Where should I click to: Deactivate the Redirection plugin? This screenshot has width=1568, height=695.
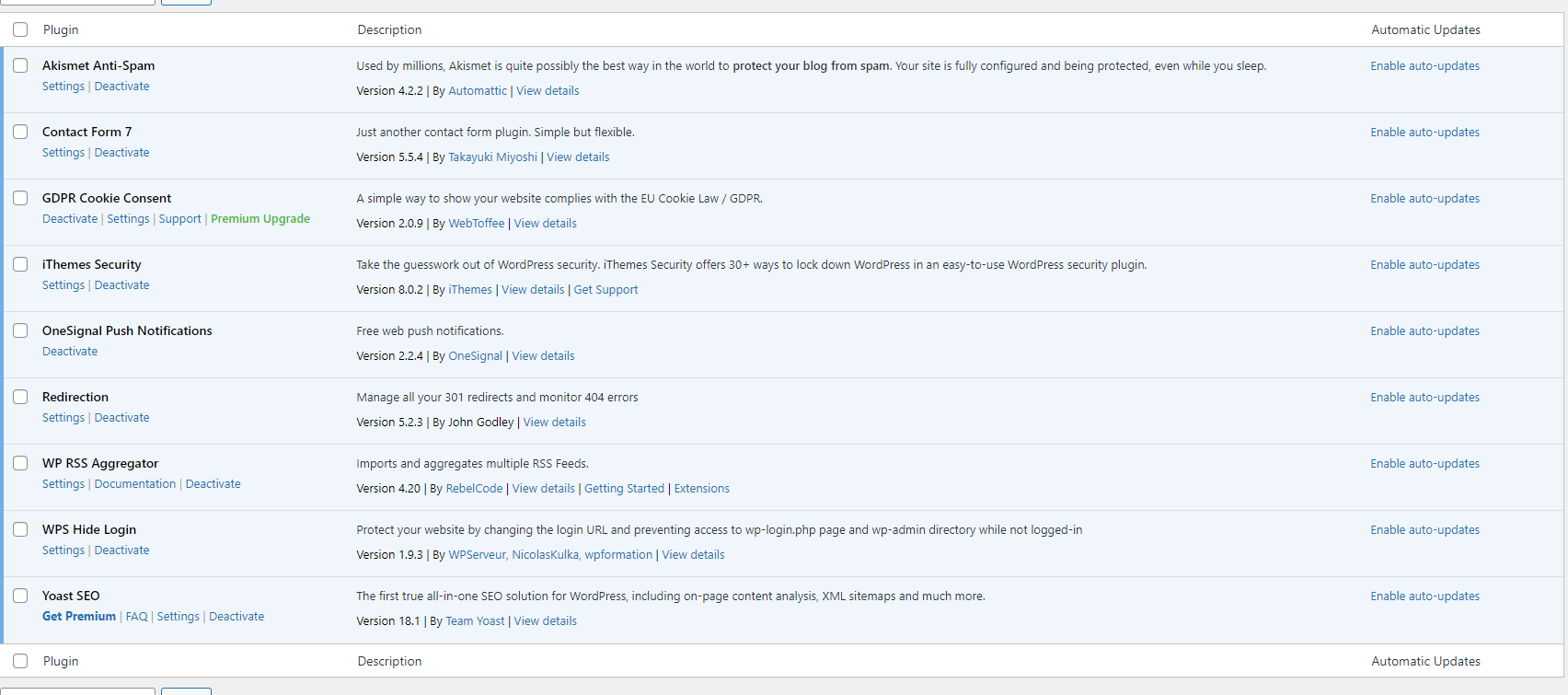tap(121, 418)
